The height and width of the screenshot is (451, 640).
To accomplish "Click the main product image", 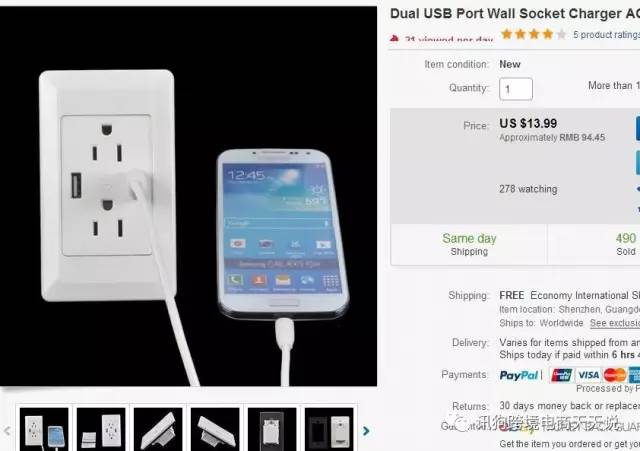I will 188,196.
